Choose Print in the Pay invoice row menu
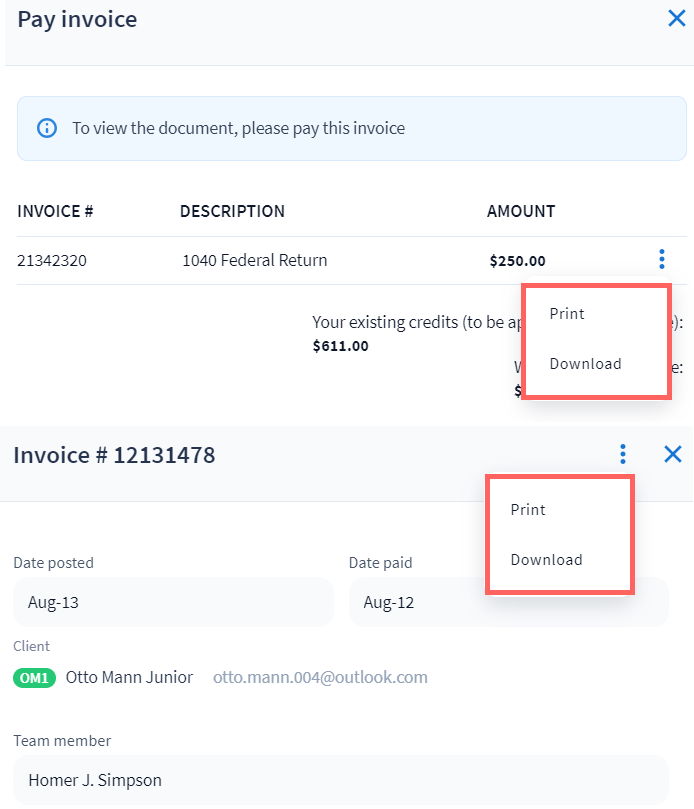694x809 pixels. point(567,314)
